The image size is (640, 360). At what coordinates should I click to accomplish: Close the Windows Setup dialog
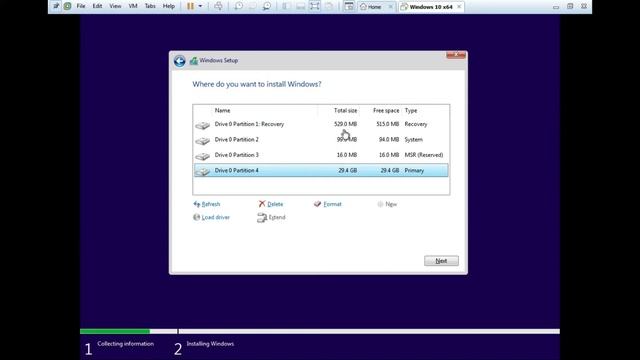456,55
